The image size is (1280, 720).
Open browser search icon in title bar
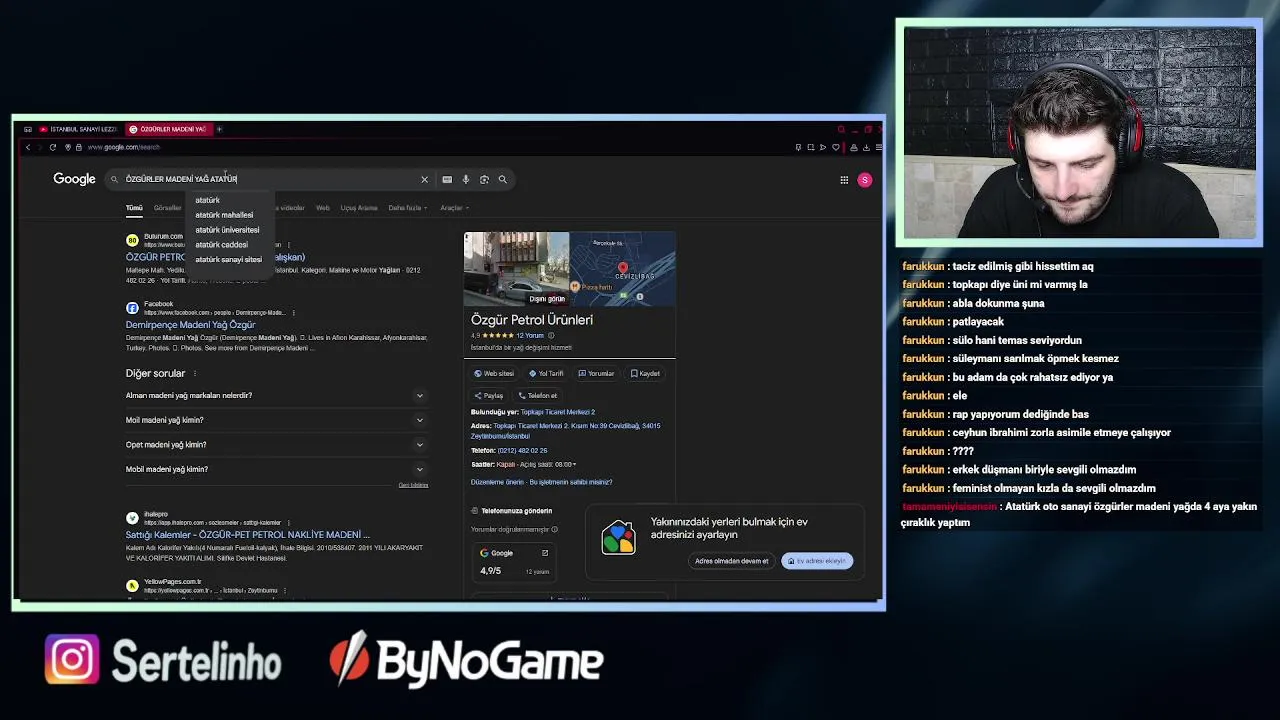841,129
